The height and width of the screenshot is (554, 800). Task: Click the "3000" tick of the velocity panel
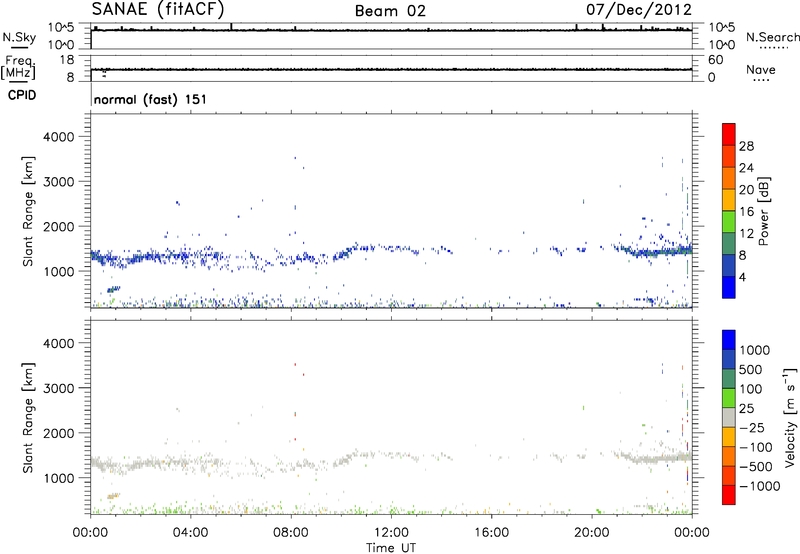pos(59,388)
